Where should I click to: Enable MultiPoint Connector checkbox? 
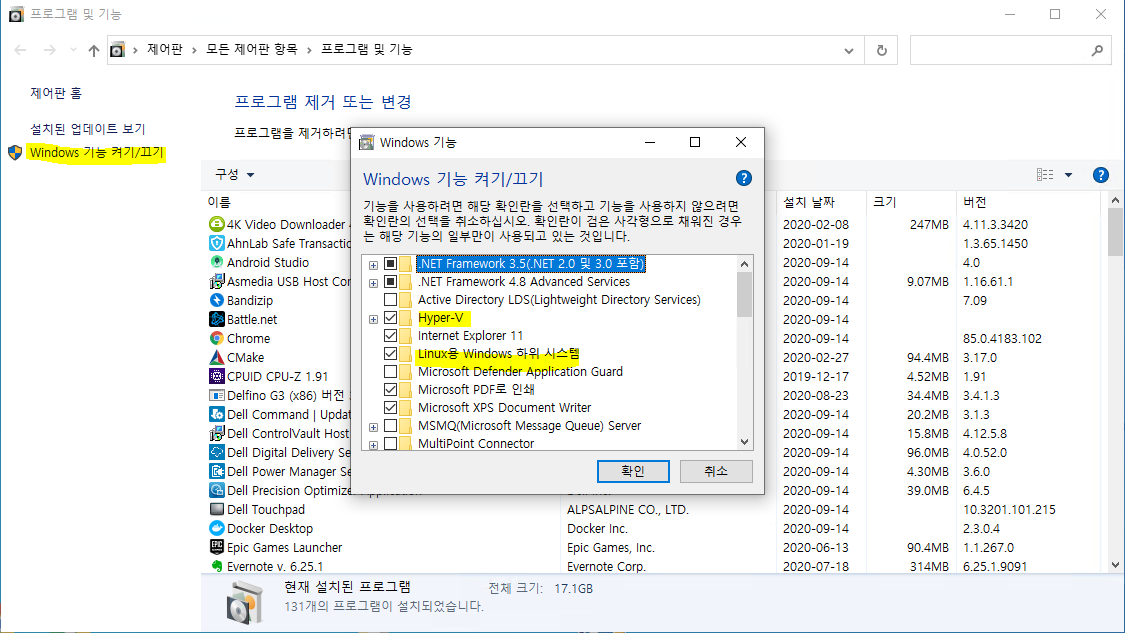390,444
